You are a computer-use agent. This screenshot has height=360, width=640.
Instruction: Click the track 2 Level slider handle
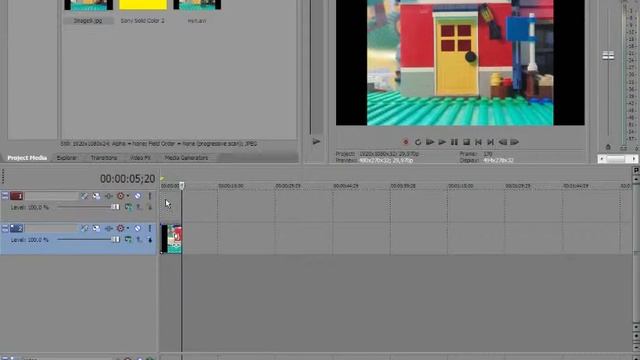pyautogui.click(x=116, y=240)
